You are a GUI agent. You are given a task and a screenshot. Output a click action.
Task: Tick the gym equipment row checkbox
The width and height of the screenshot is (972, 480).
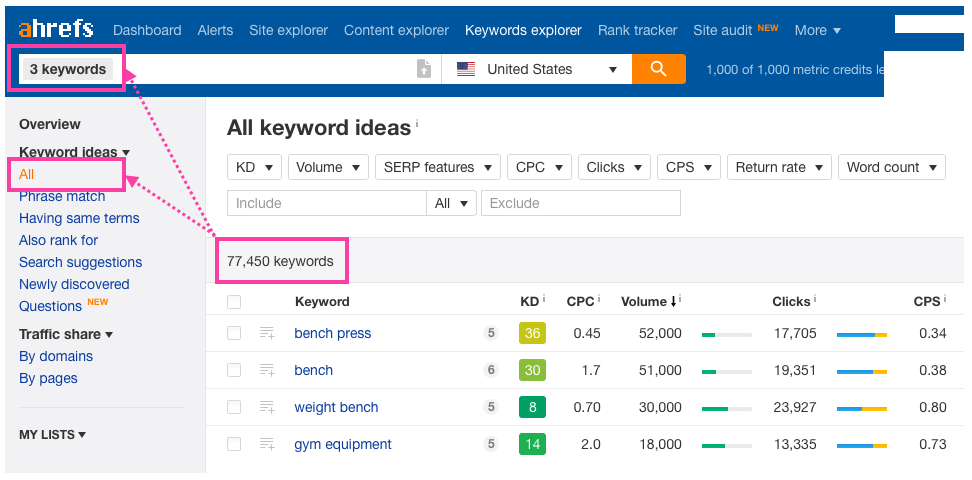(x=234, y=445)
